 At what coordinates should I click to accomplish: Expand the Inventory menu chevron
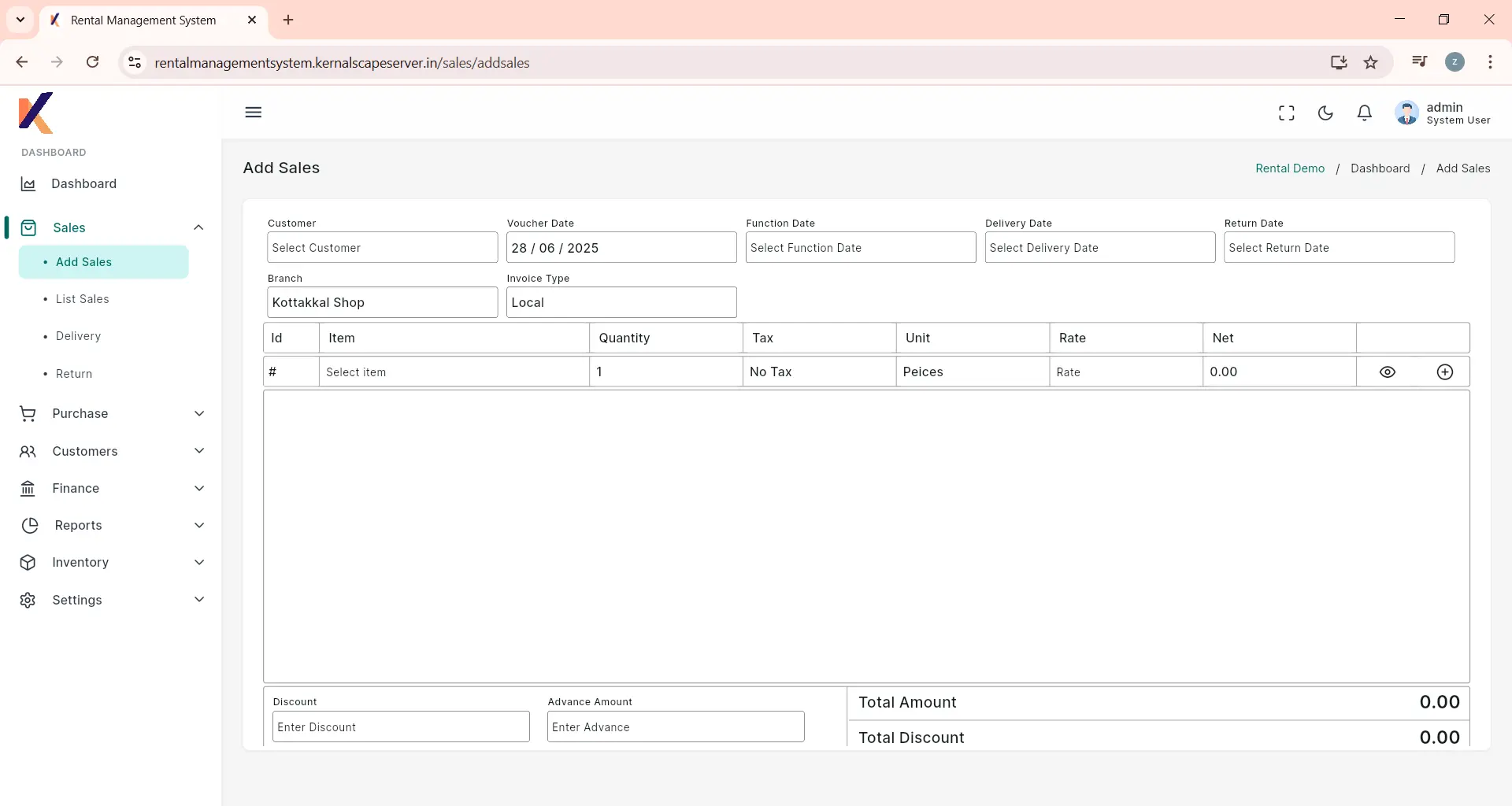[x=199, y=563]
